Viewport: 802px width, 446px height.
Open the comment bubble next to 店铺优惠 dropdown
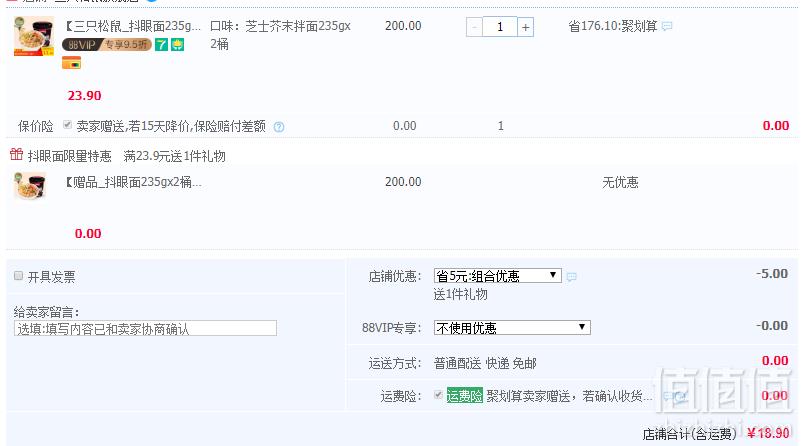pos(571,277)
